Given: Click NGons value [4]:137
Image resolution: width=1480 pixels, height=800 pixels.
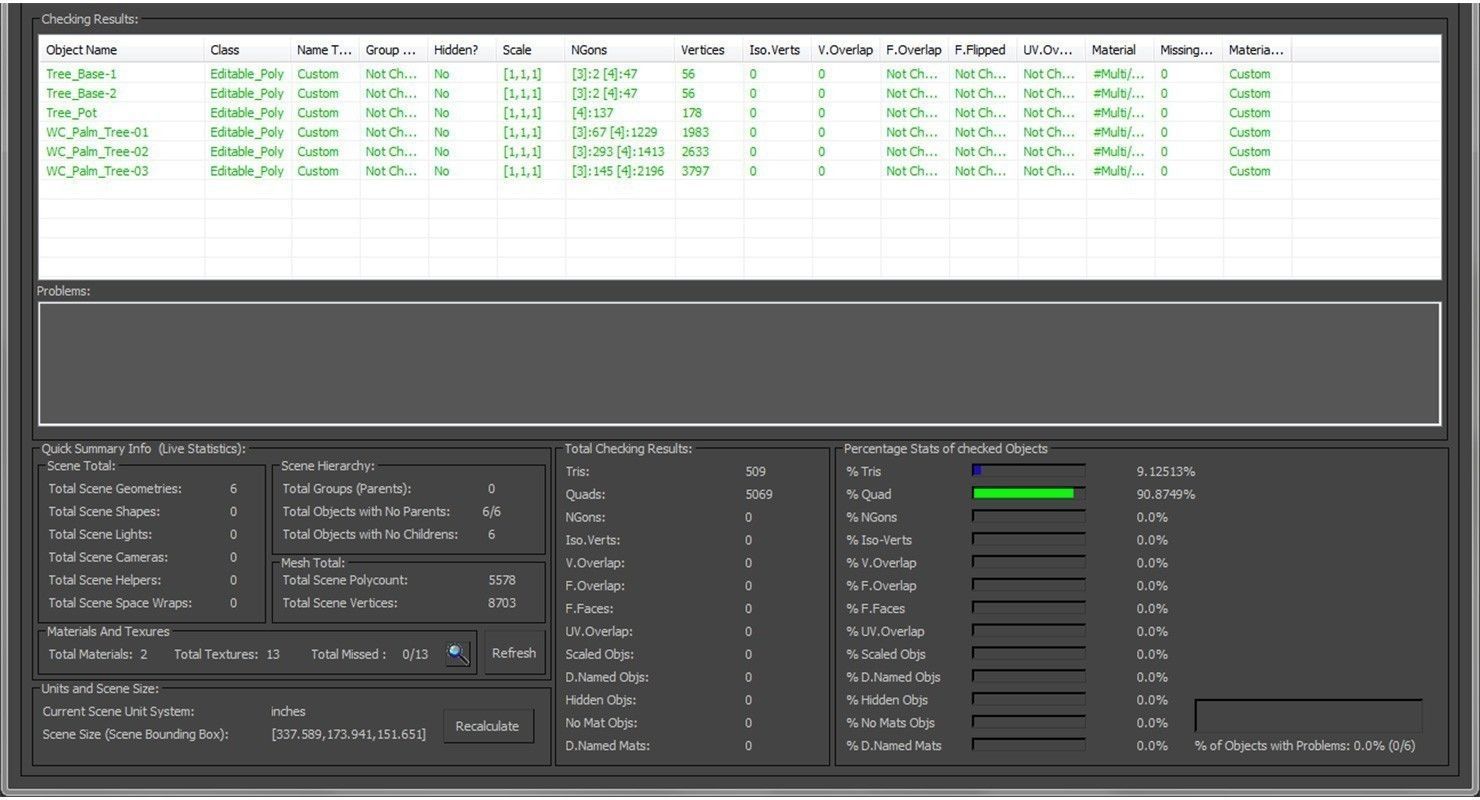Looking at the screenshot, I should [x=592, y=113].
